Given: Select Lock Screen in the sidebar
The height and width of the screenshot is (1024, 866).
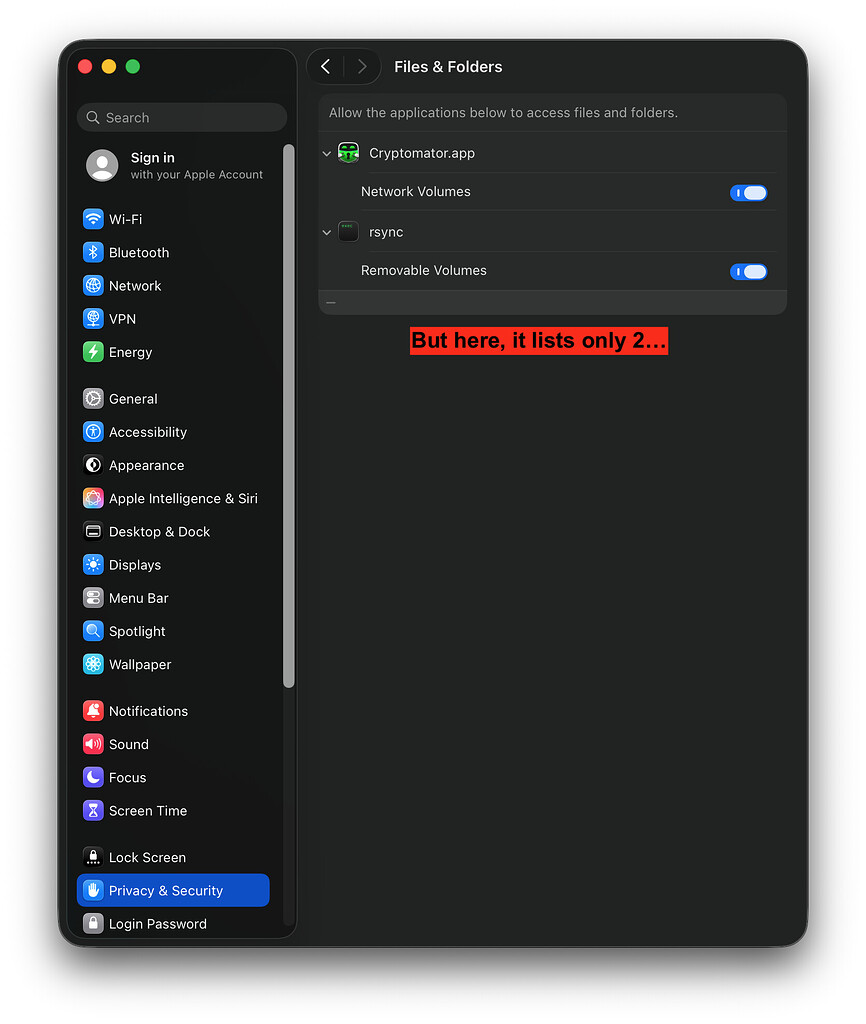Looking at the screenshot, I should (x=173, y=857).
